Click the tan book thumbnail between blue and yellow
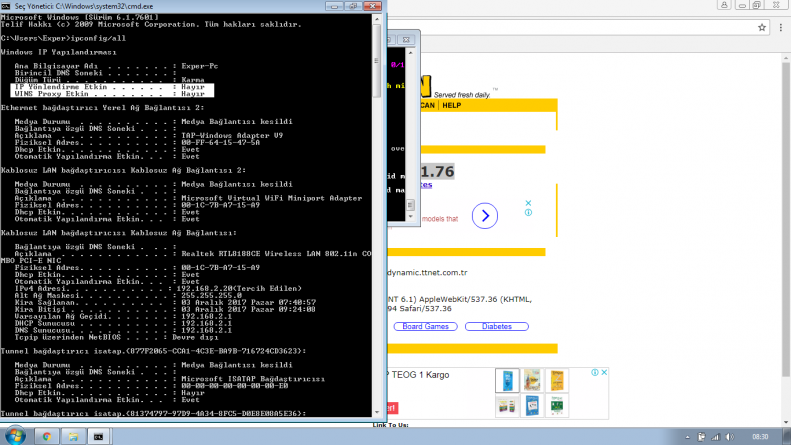Viewport: 791px width, 445px height. [x=532, y=380]
